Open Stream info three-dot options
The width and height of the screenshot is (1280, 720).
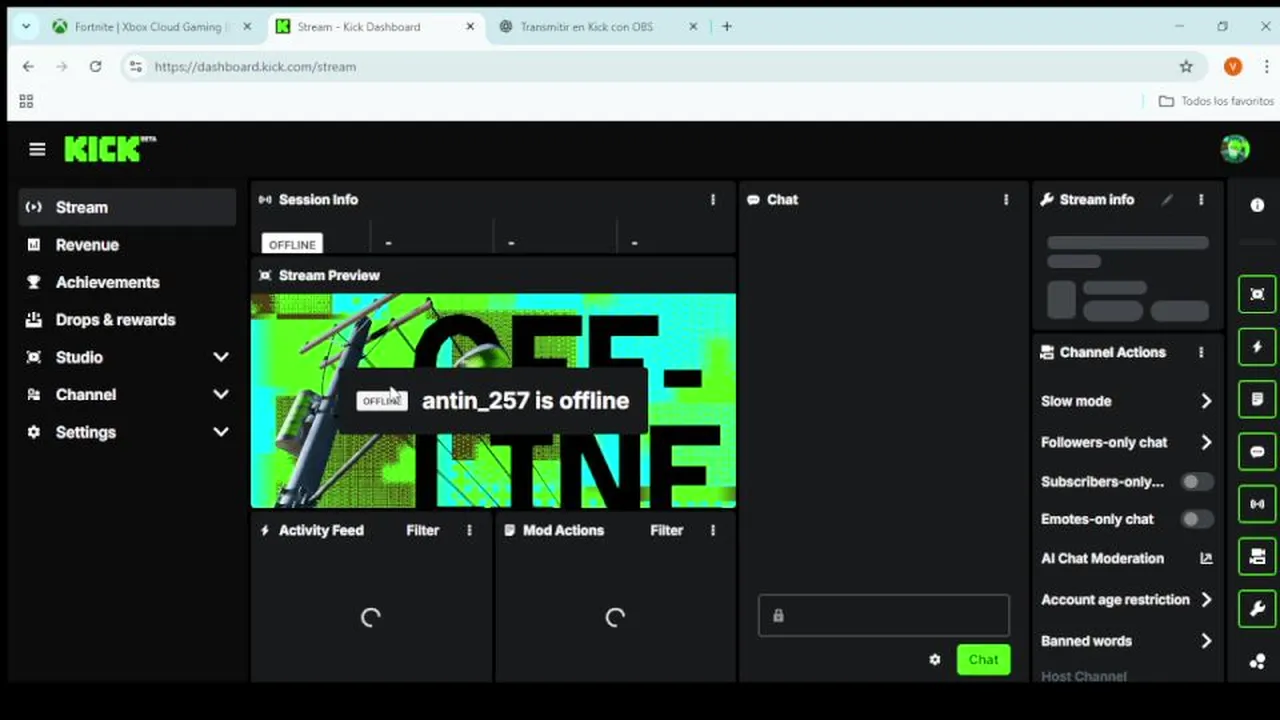(1201, 200)
